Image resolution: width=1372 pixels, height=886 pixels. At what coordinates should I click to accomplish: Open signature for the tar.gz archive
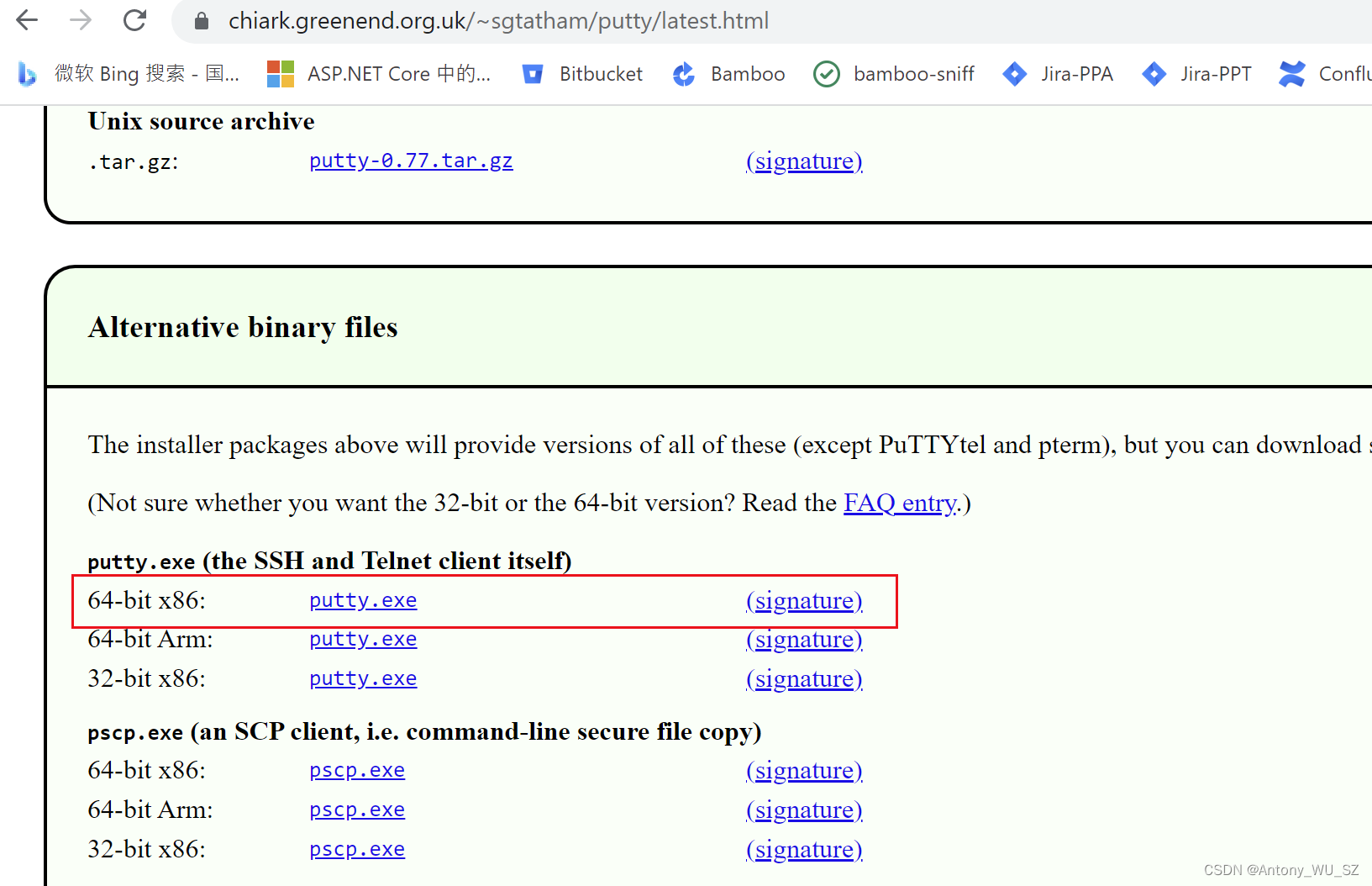[x=804, y=161]
